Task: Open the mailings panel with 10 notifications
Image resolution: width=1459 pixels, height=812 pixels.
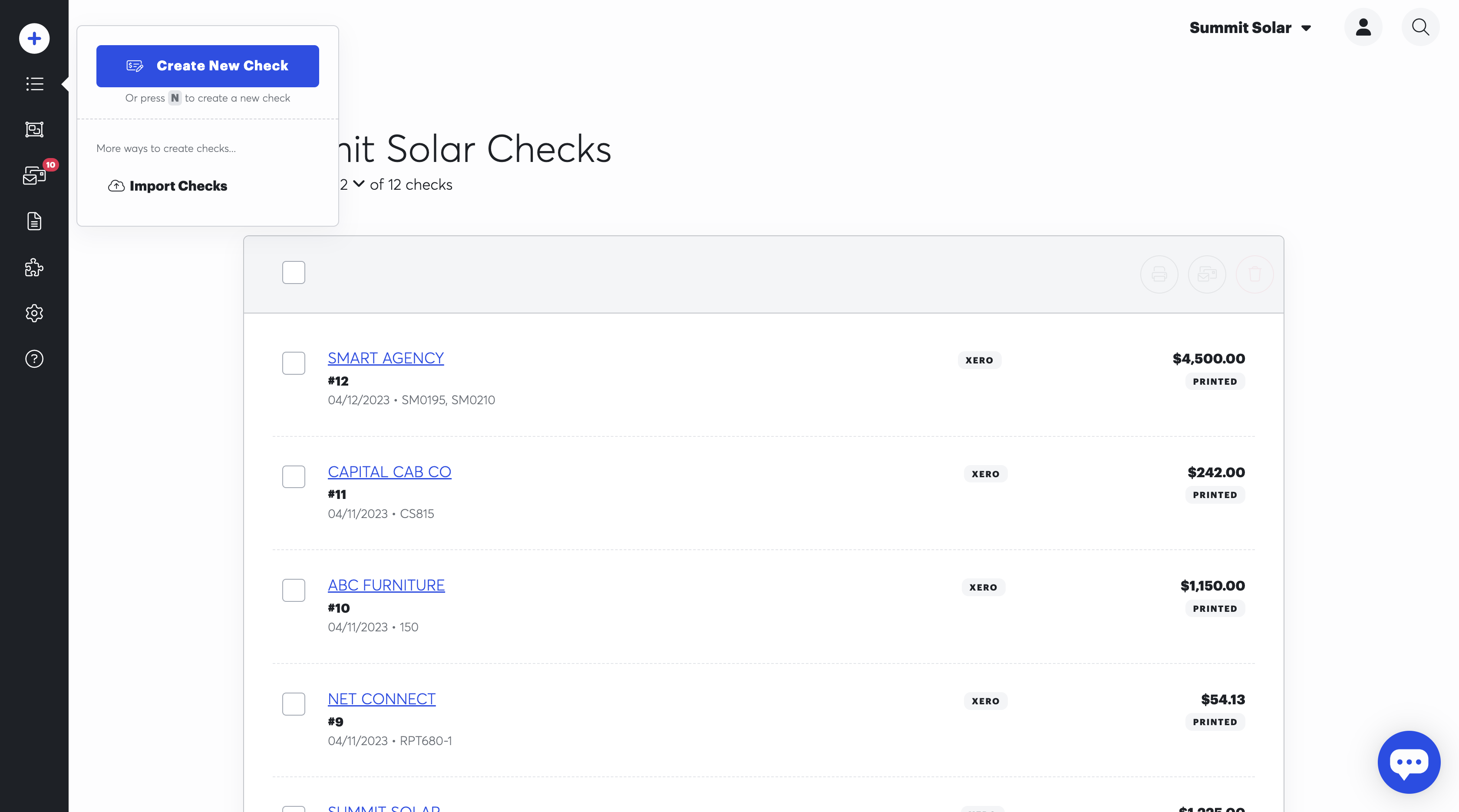Action: pyautogui.click(x=34, y=175)
